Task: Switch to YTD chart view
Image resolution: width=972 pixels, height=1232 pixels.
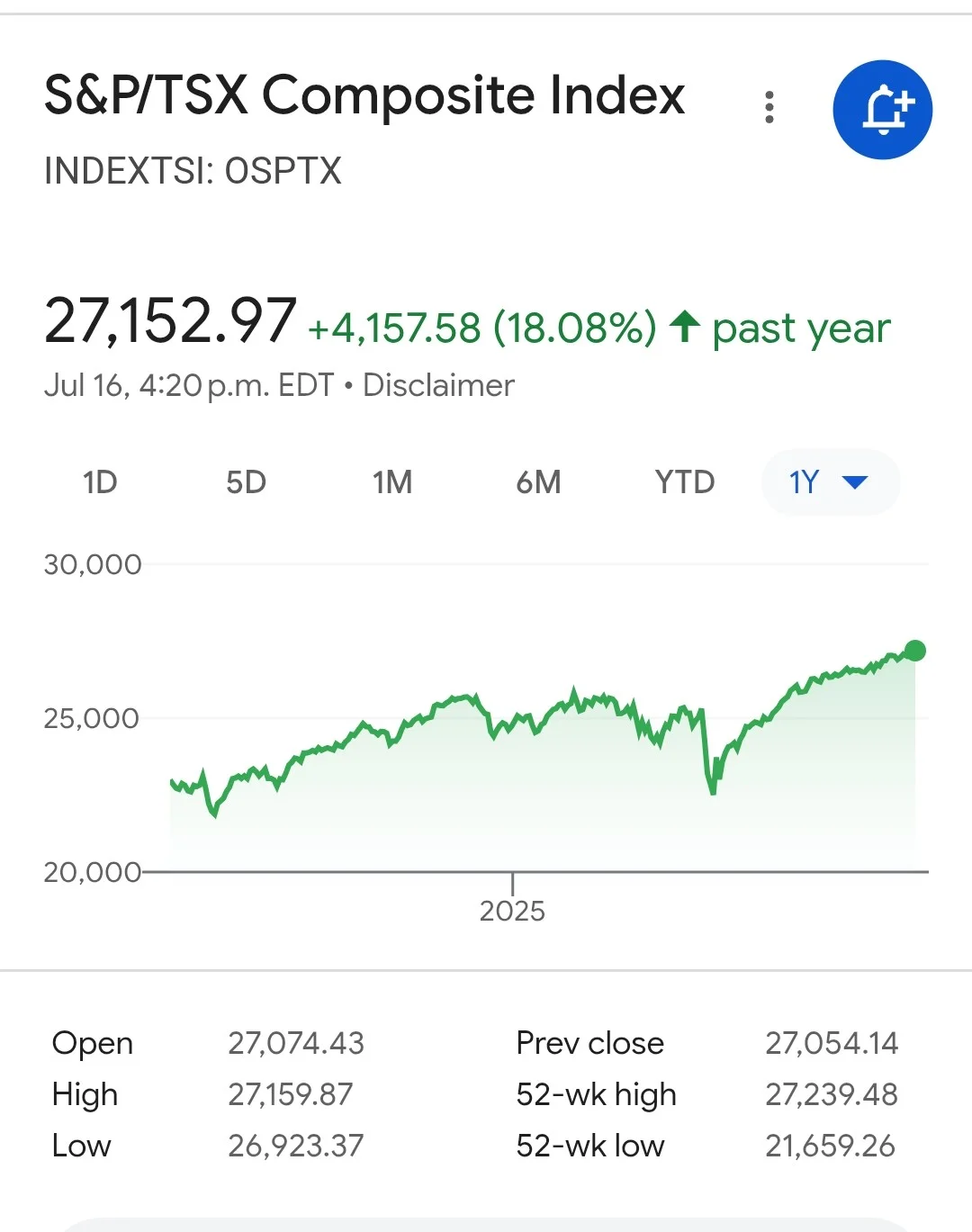Action: (x=685, y=482)
